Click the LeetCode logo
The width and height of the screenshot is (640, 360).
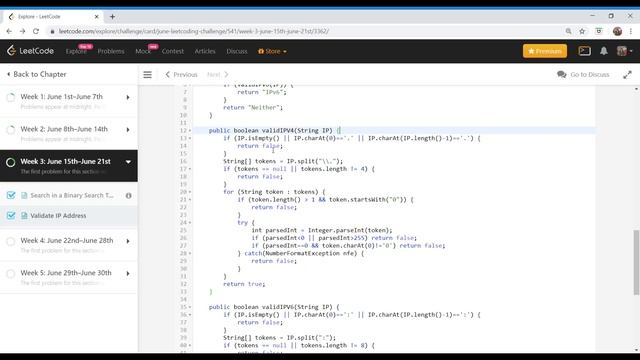pyautogui.click(x=30, y=51)
